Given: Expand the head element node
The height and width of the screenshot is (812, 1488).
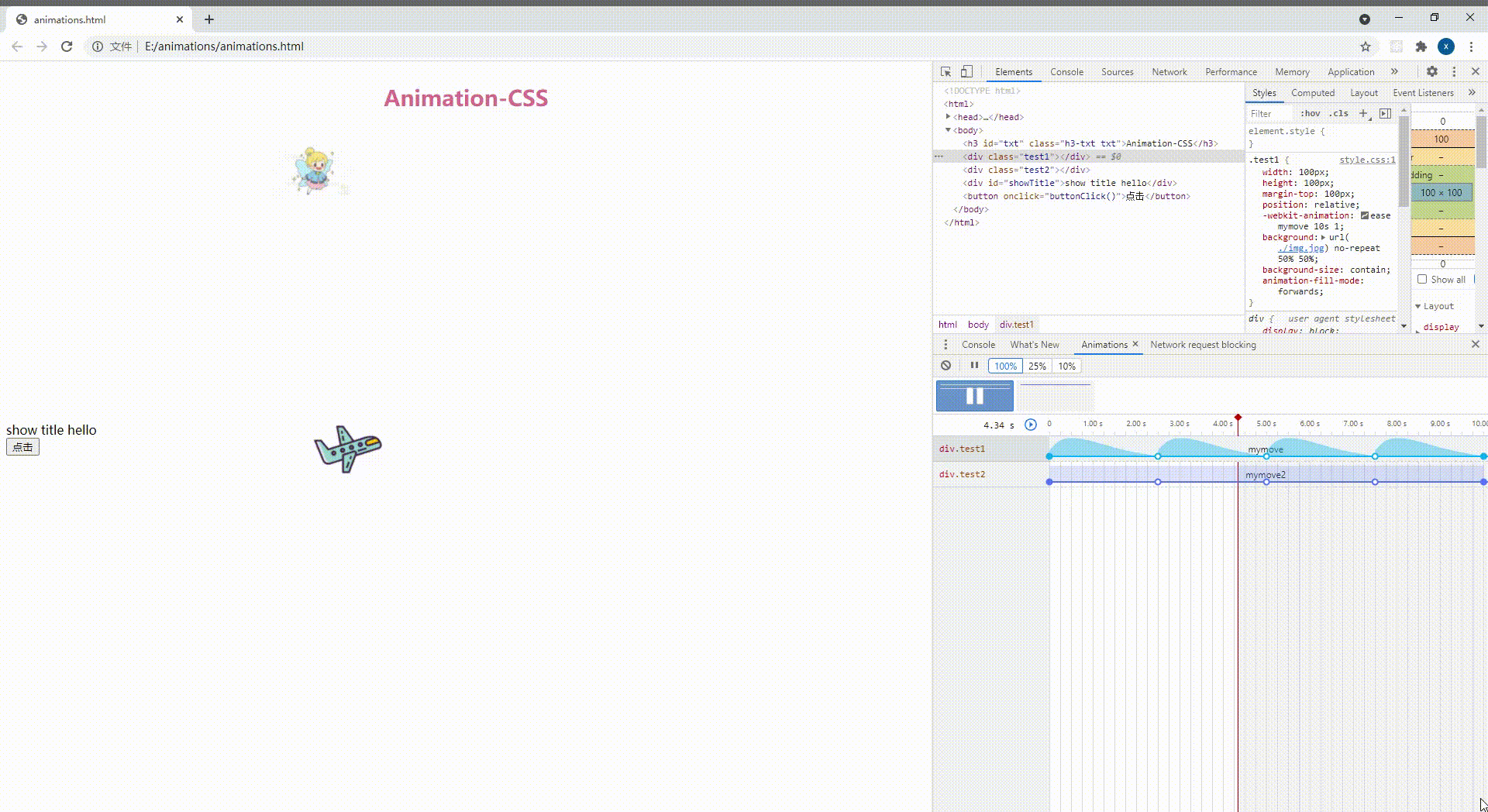Looking at the screenshot, I should 948,117.
